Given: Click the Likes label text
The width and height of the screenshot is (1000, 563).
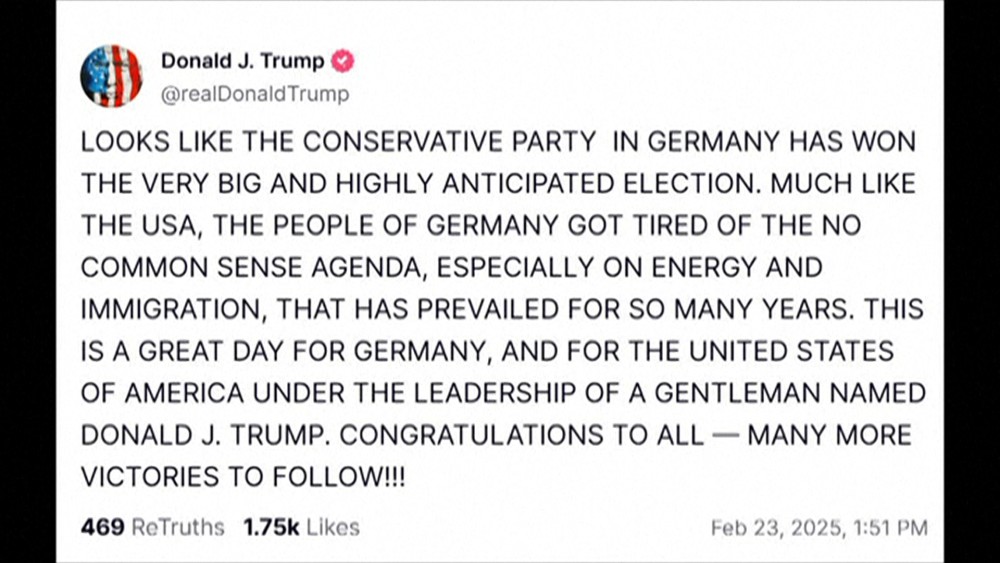Looking at the screenshot, I should pyautogui.click(x=331, y=526).
